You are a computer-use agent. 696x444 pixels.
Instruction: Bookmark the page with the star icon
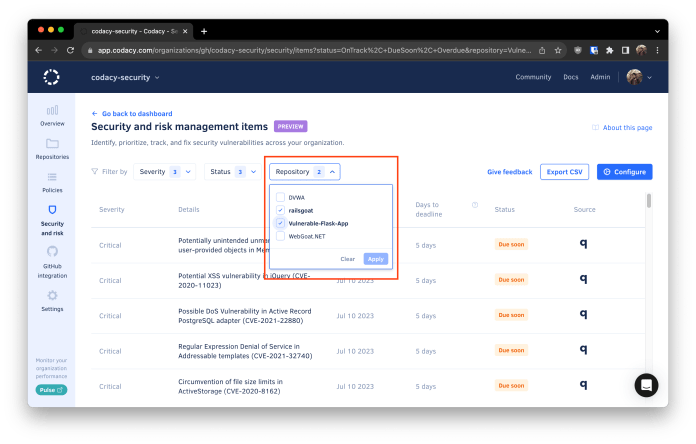tap(558, 51)
